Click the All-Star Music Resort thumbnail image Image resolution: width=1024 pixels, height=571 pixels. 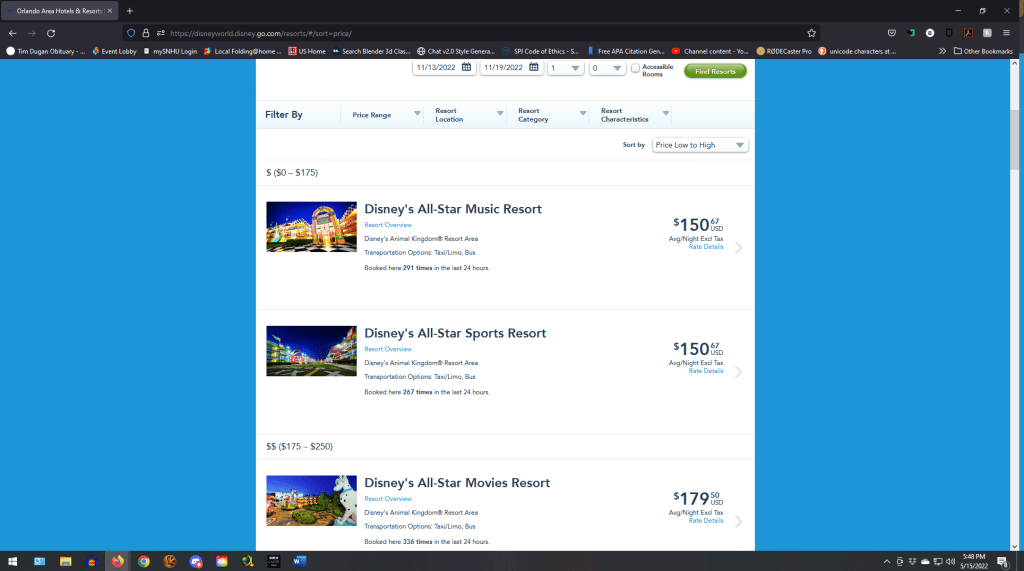pyautogui.click(x=311, y=227)
